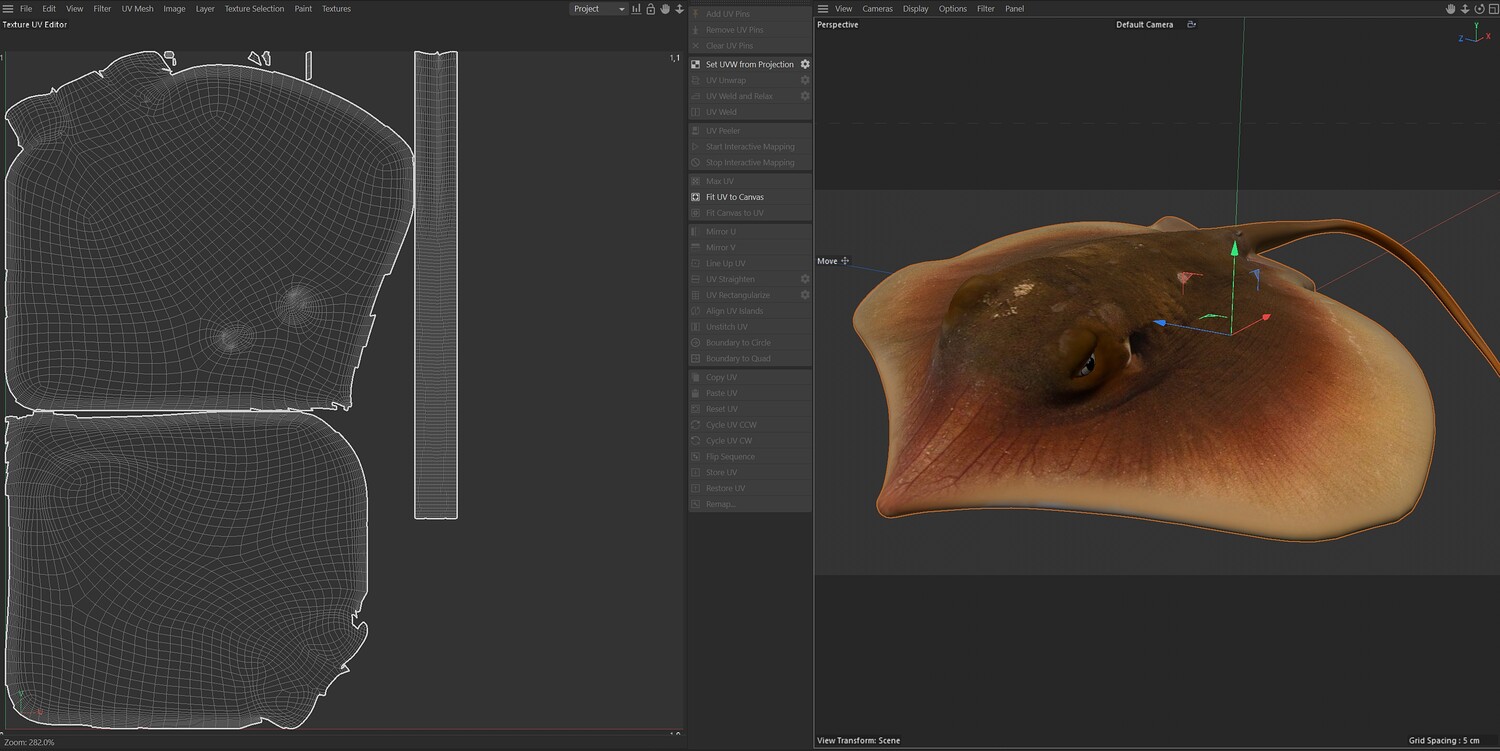Click the Set UVW from Projection command
This screenshot has height=751, width=1500.
point(749,64)
